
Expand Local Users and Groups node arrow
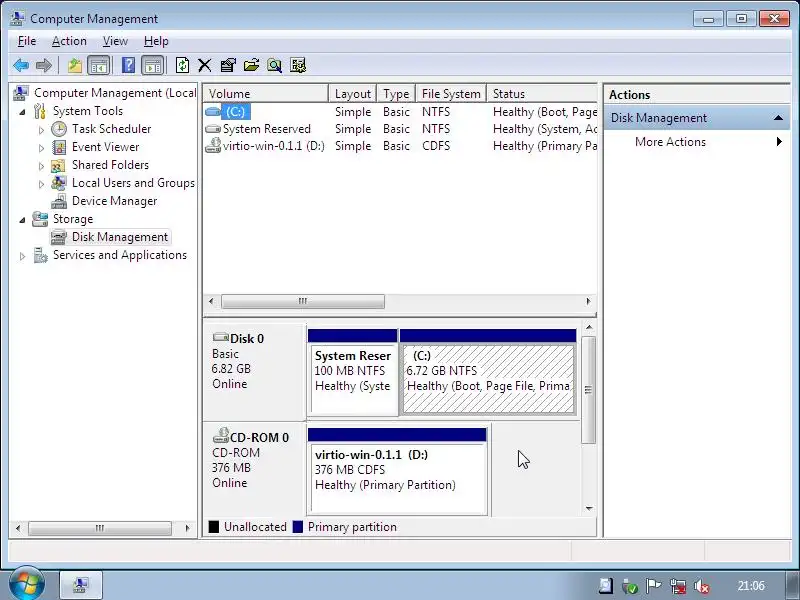[41, 184]
